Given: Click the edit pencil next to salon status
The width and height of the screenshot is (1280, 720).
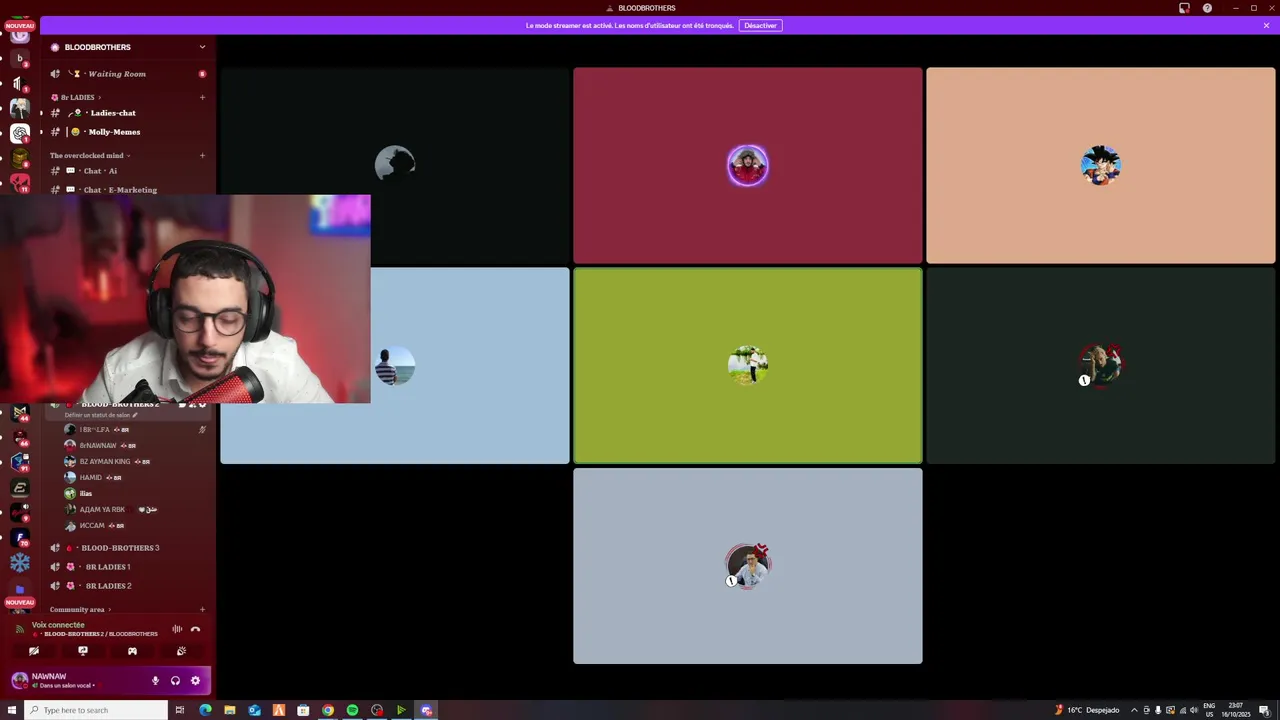Looking at the screenshot, I should click(135, 415).
